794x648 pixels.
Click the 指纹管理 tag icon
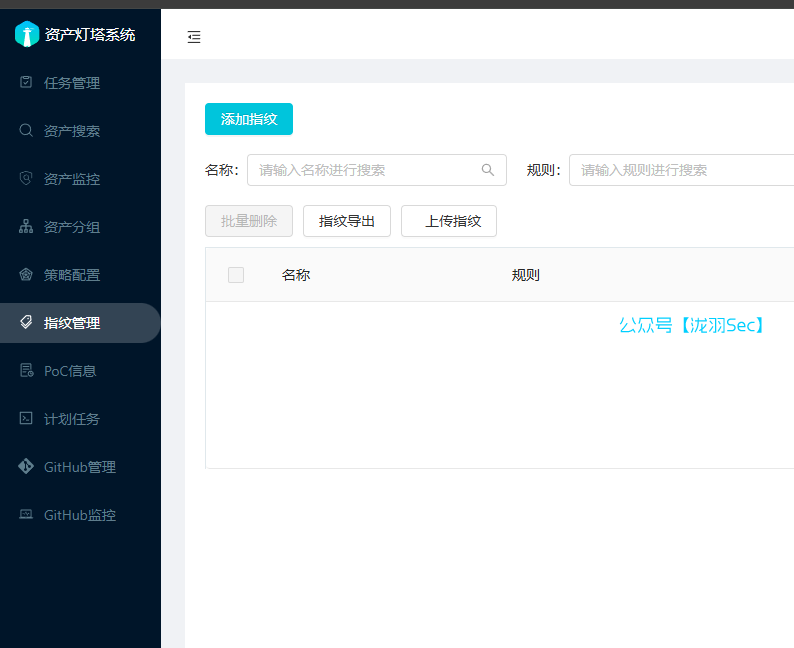coord(26,323)
